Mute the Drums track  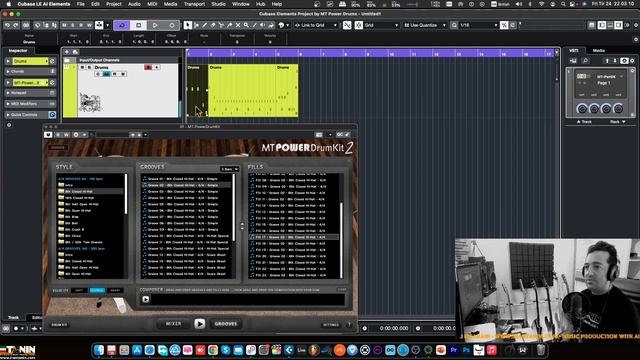pyautogui.click(x=82, y=67)
